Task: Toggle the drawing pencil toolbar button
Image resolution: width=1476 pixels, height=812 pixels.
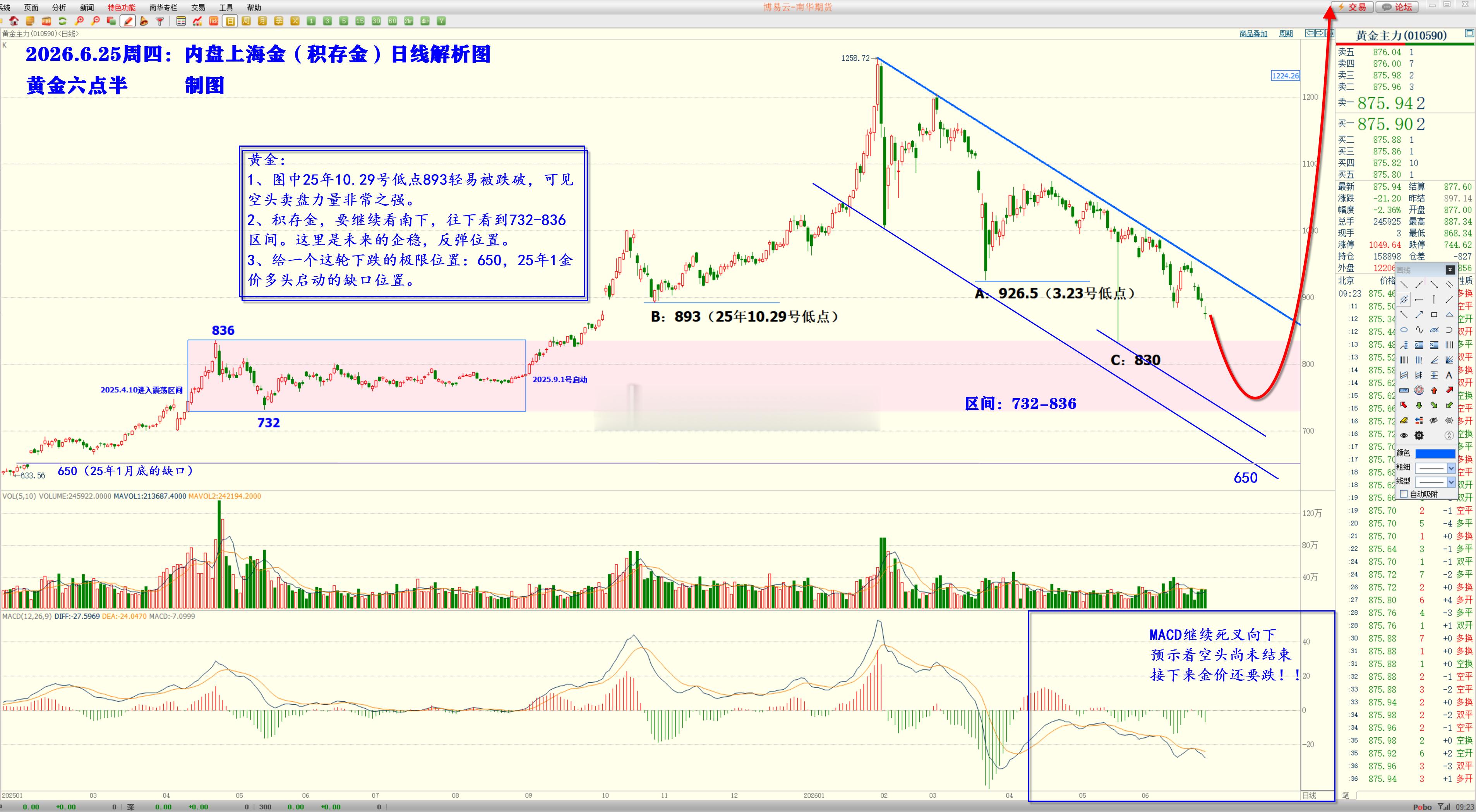Action: [x=128, y=21]
